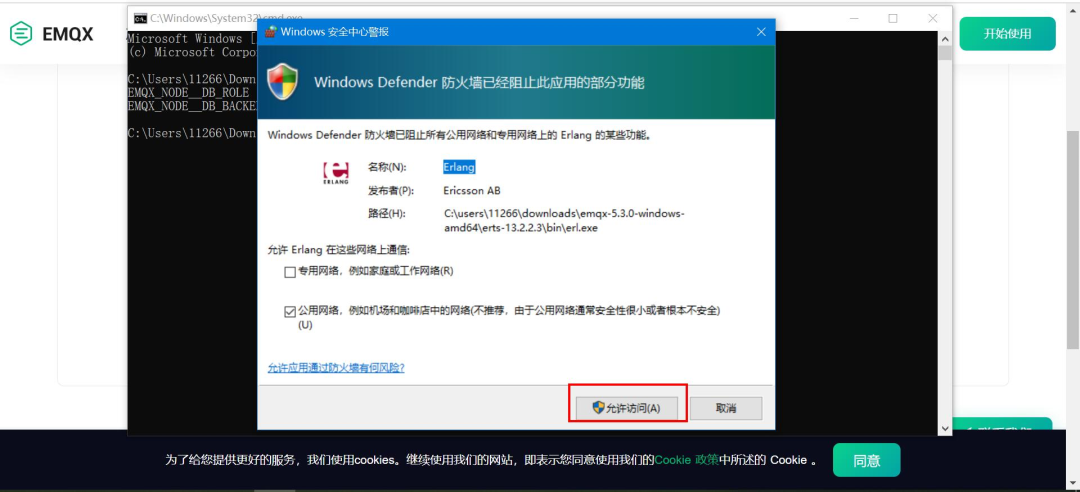Viewport: 1080px width, 492px height.
Task: Agree to cookies with 同意 button
Action: [866, 460]
